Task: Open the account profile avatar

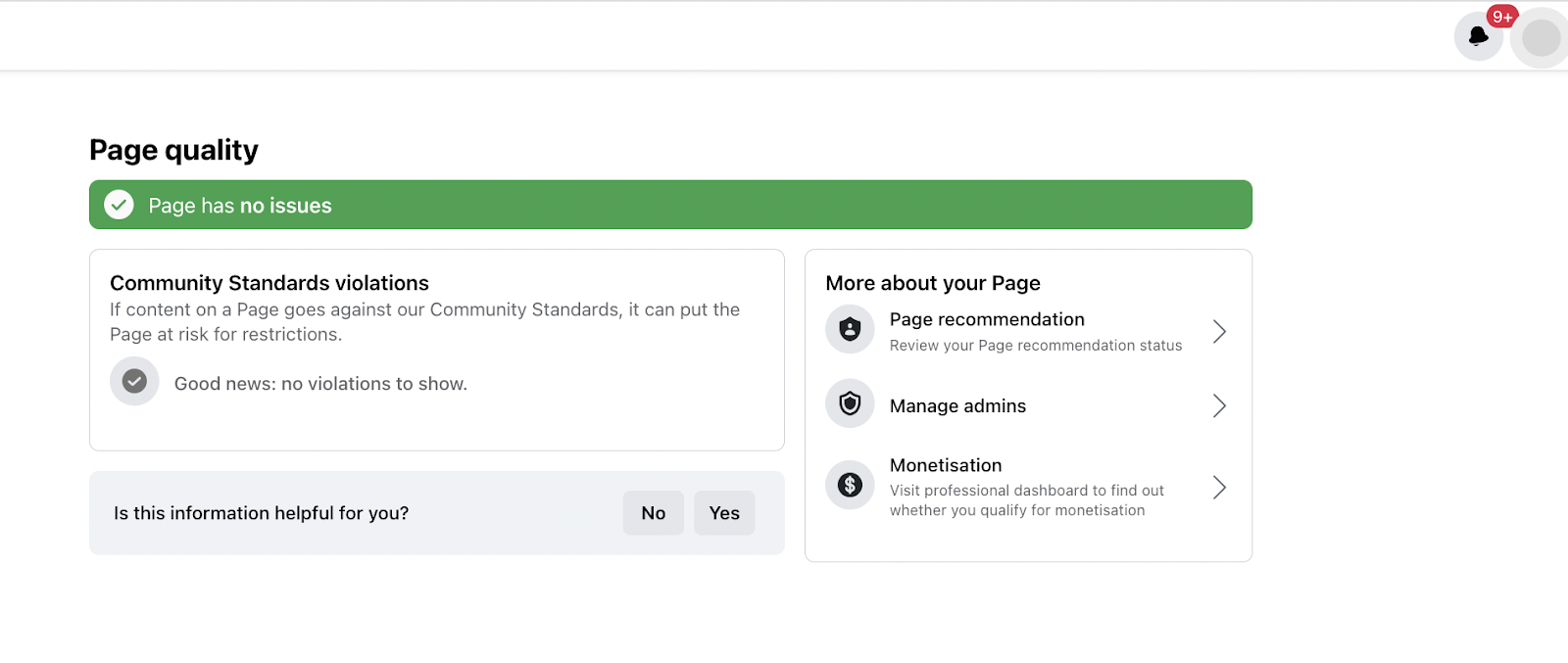Action: pos(1541,38)
